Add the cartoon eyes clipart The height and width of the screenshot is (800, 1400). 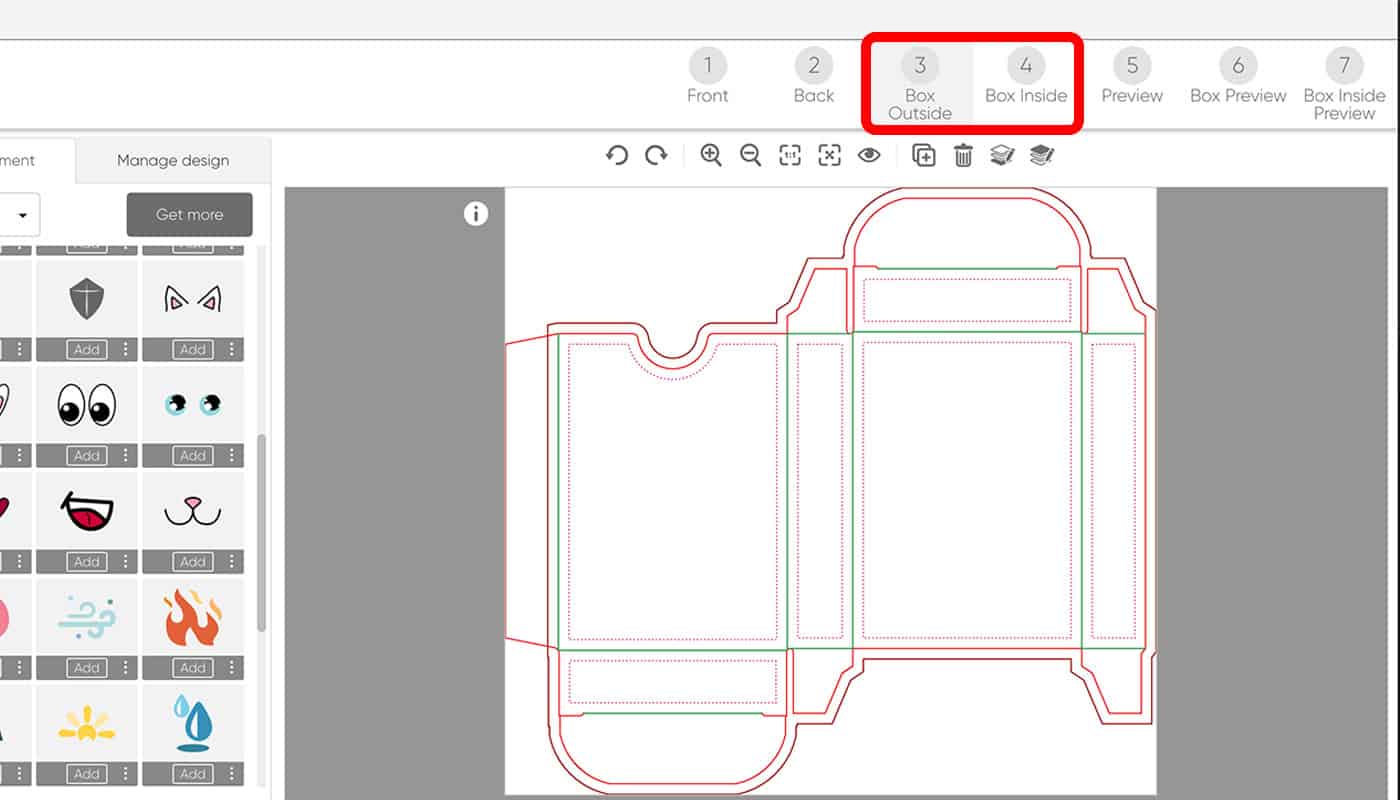87,455
